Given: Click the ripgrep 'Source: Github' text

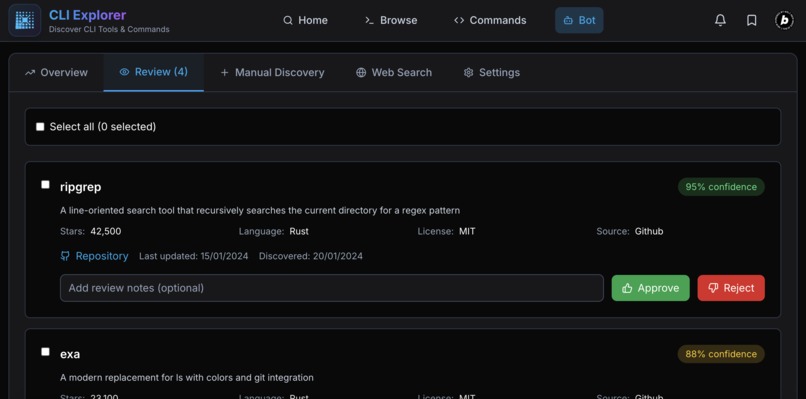Looking at the screenshot, I should (630, 231).
